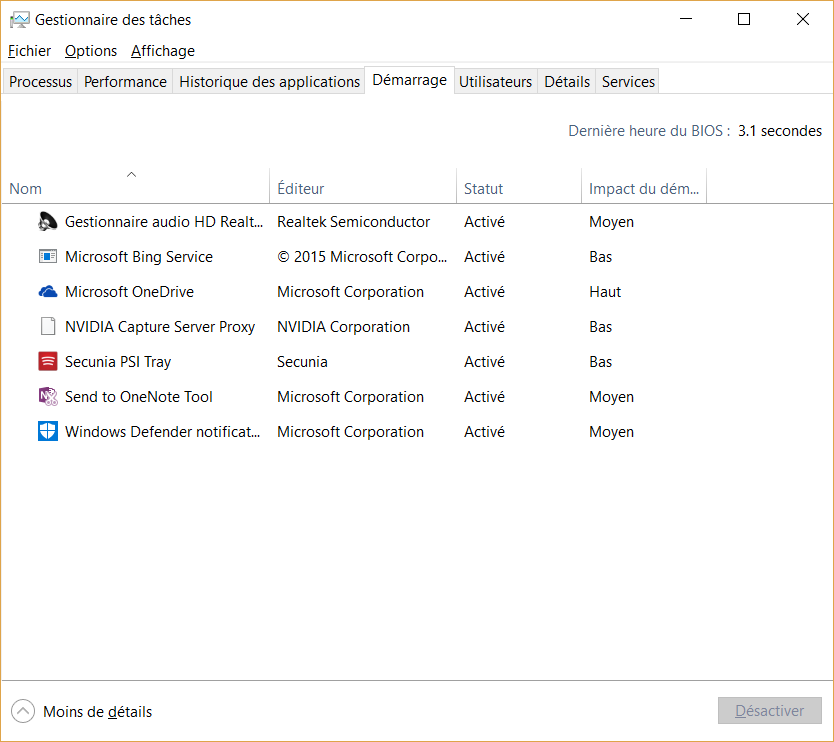This screenshot has width=834, height=742.
Task: Minimize the Gestionnaire des tâches window
Action: (686, 19)
